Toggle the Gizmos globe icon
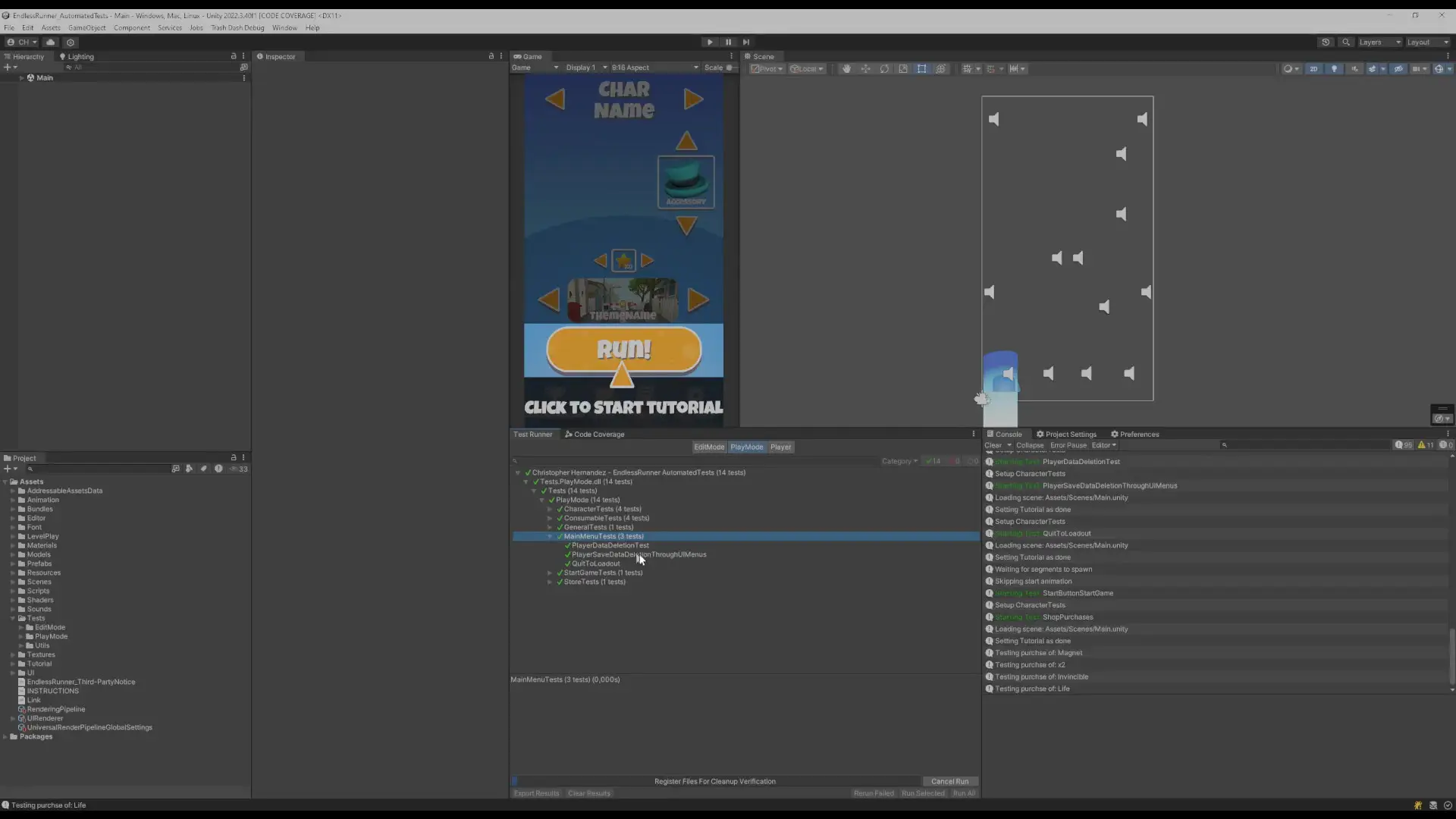 (x=1439, y=69)
